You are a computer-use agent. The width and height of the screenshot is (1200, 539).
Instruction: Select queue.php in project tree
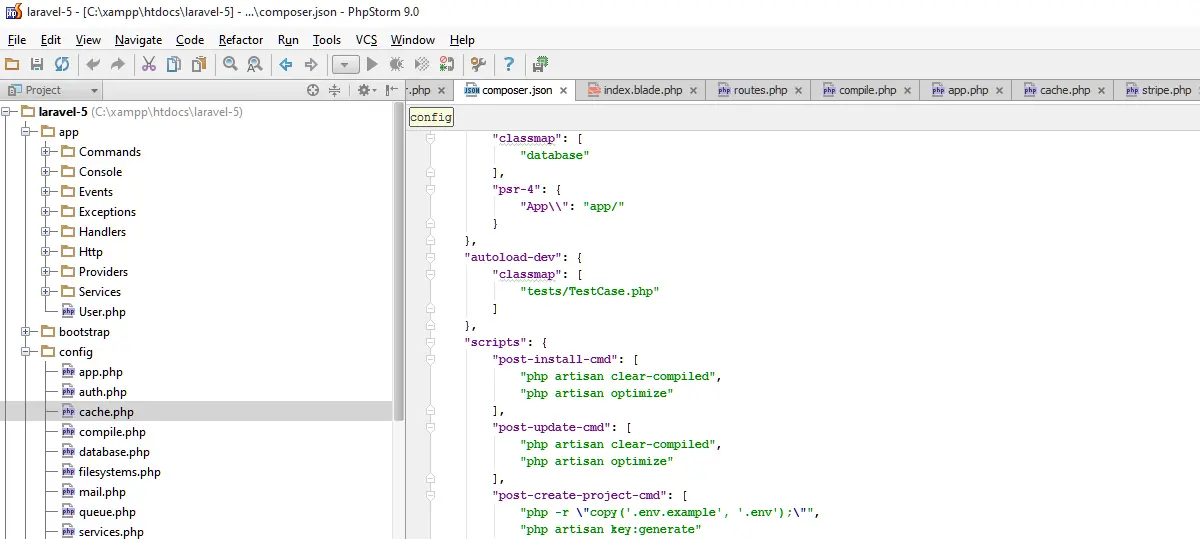107,512
